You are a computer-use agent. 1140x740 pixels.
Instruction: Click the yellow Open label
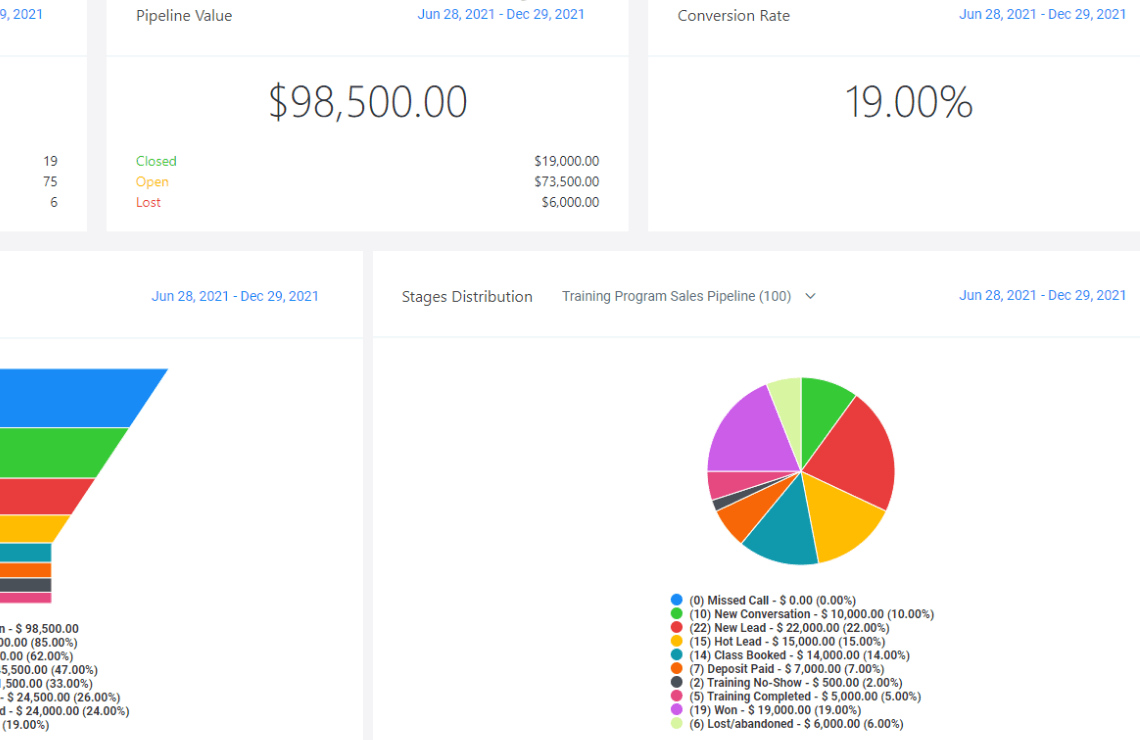coord(152,181)
